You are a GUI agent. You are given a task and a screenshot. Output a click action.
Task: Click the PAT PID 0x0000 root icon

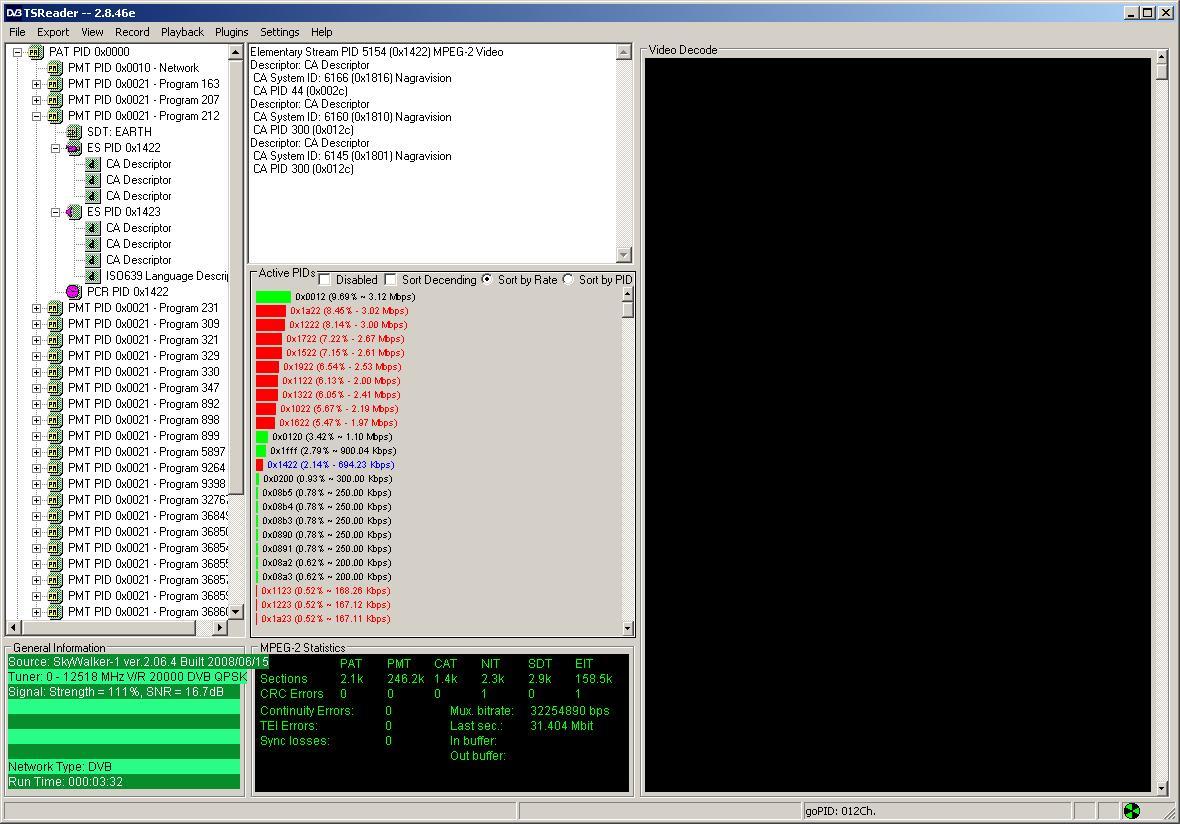[35, 52]
